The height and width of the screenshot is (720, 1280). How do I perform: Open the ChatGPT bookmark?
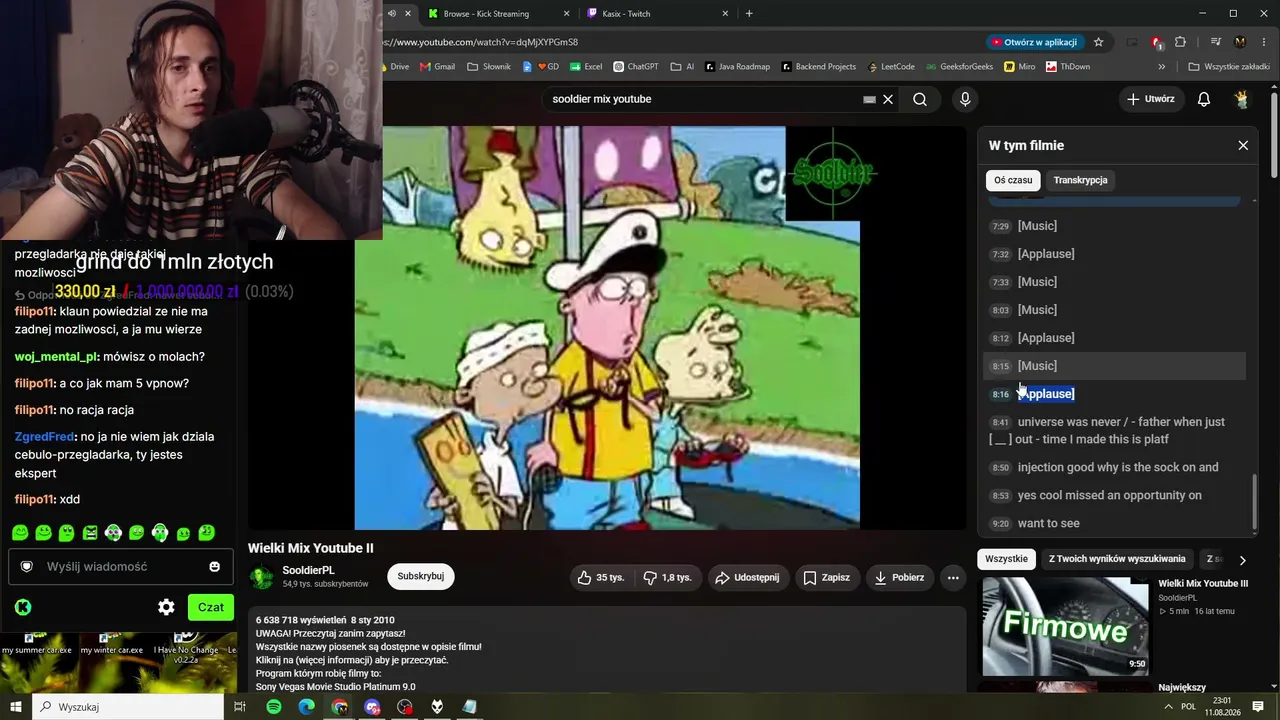coord(636,67)
